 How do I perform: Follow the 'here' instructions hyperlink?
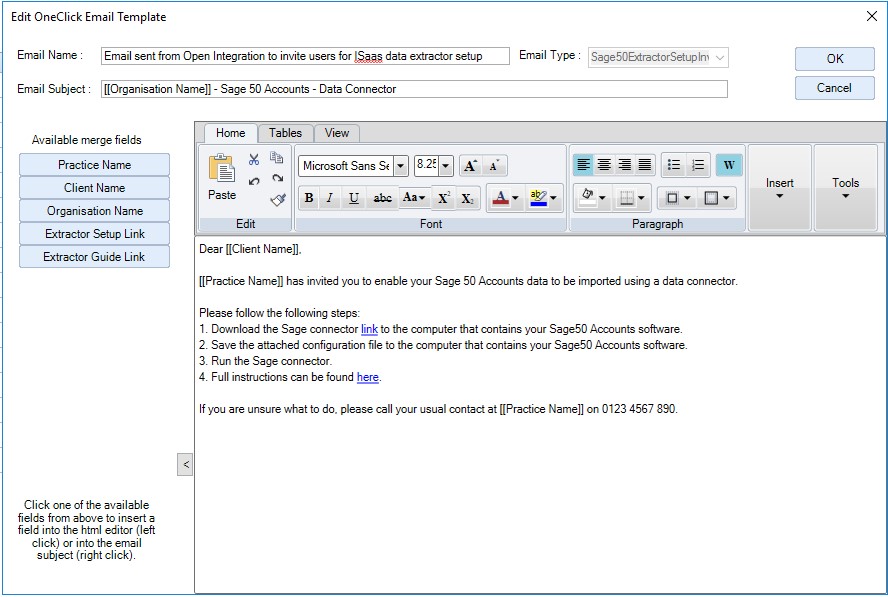pos(368,377)
